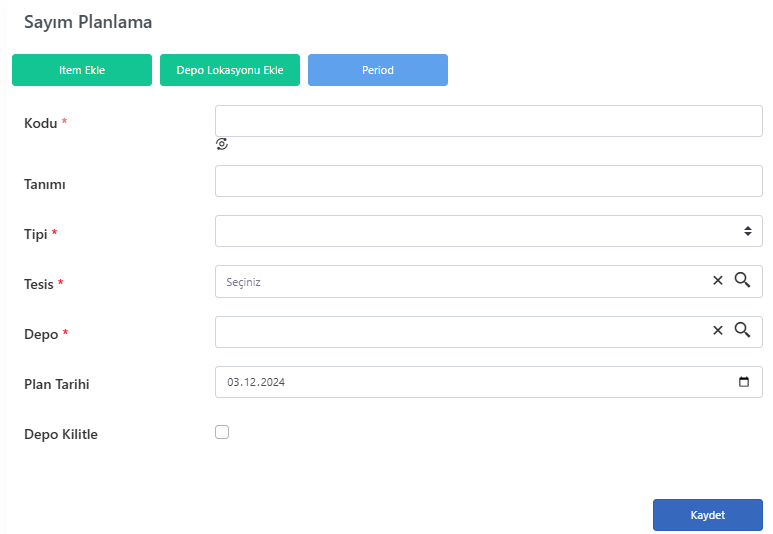The width and height of the screenshot is (773, 534).
Task: Focus the Tanımı input field
Action: coord(489,181)
